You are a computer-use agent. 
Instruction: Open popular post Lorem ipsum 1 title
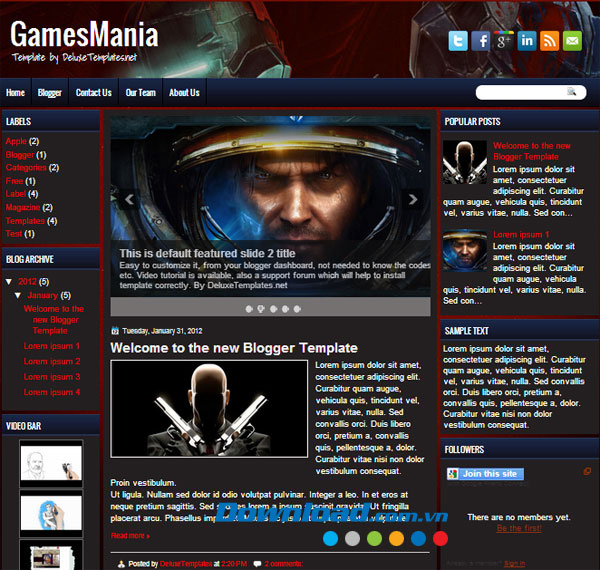tap(521, 235)
